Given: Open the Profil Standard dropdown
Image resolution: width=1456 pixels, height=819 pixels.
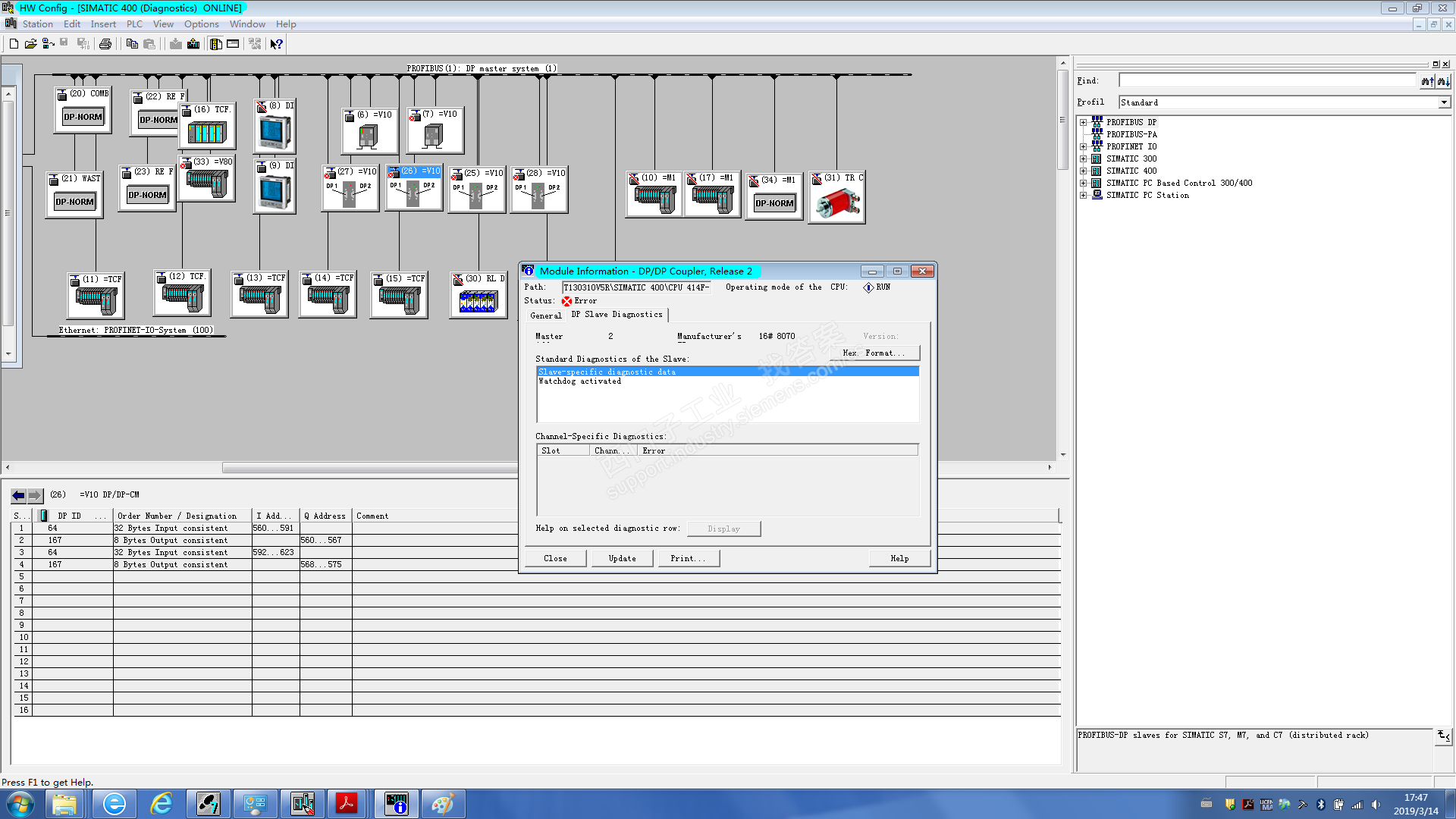Looking at the screenshot, I should pyautogui.click(x=1443, y=102).
